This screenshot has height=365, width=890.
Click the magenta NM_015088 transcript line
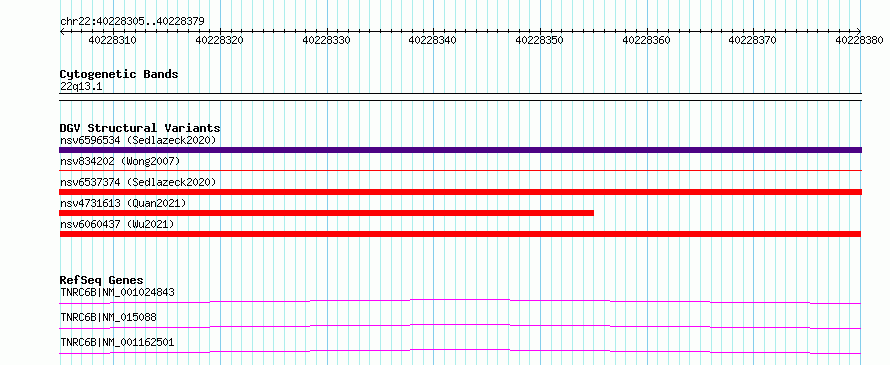click(460, 326)
